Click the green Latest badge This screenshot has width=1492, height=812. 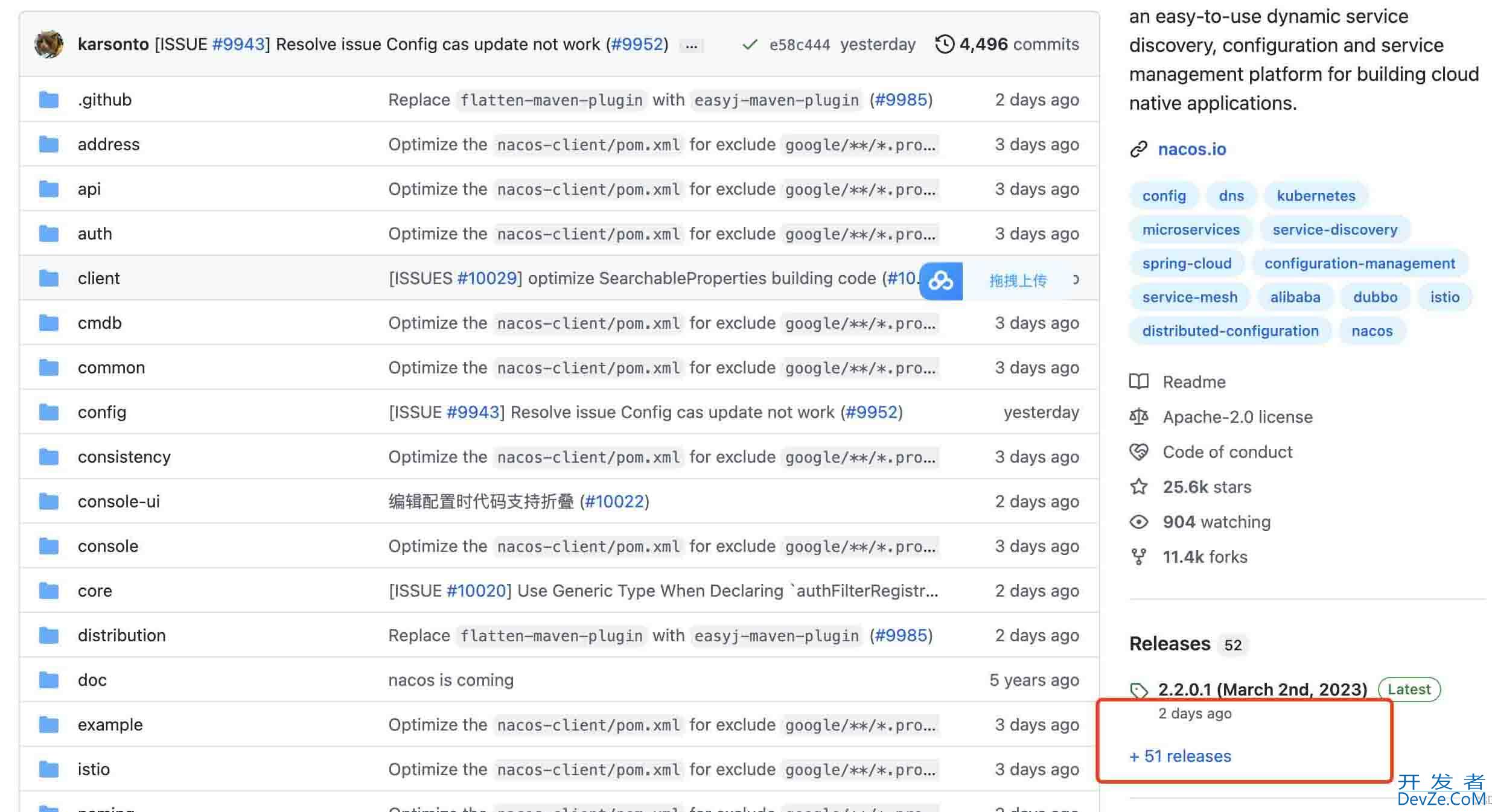[1409, 689]
